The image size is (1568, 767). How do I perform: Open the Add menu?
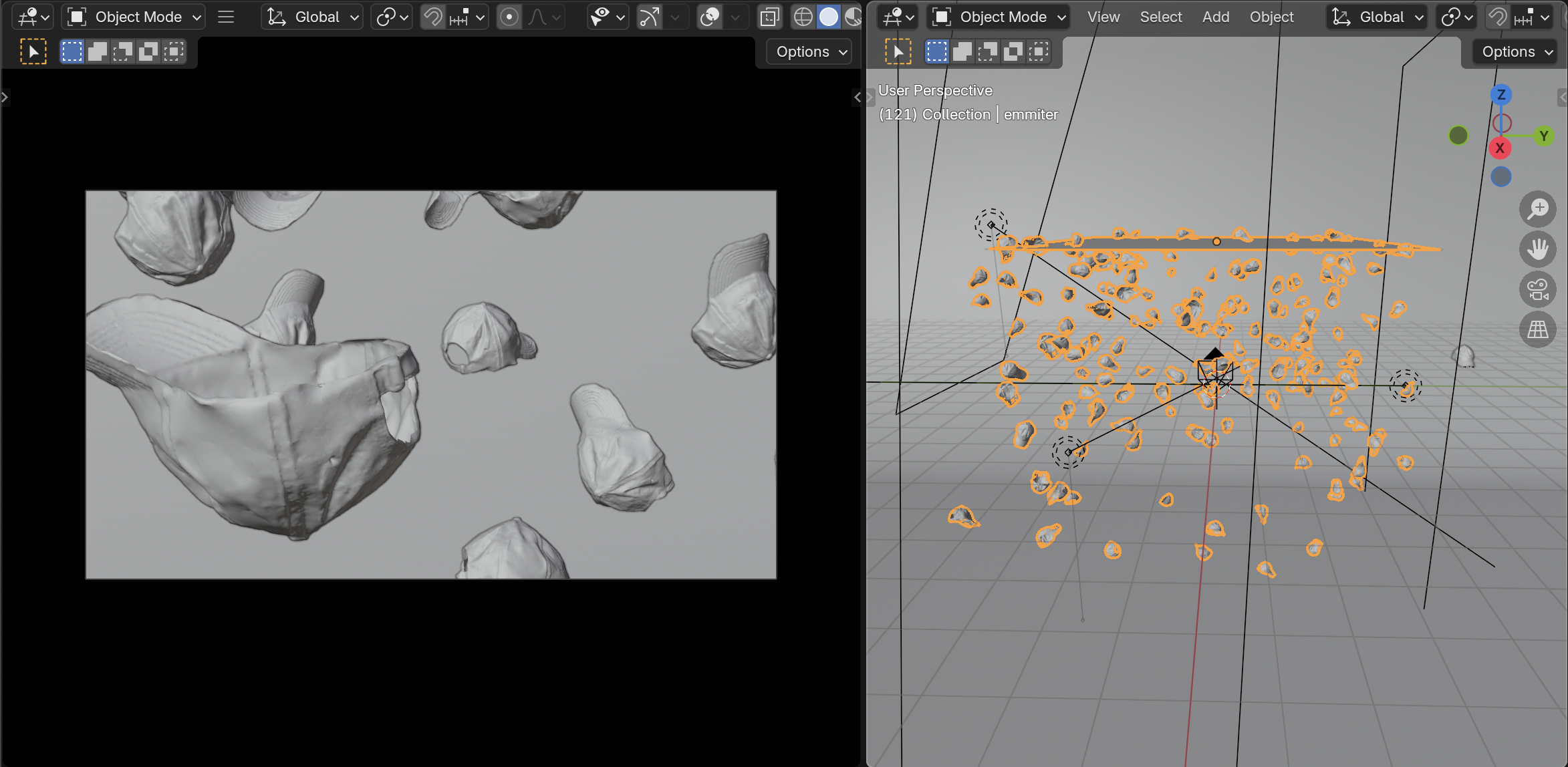tap(1215, 17)
